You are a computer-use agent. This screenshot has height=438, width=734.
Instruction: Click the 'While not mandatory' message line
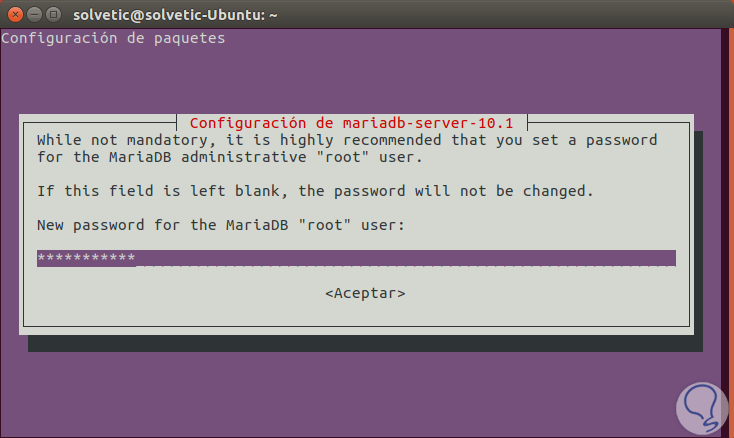pos(347,140)
